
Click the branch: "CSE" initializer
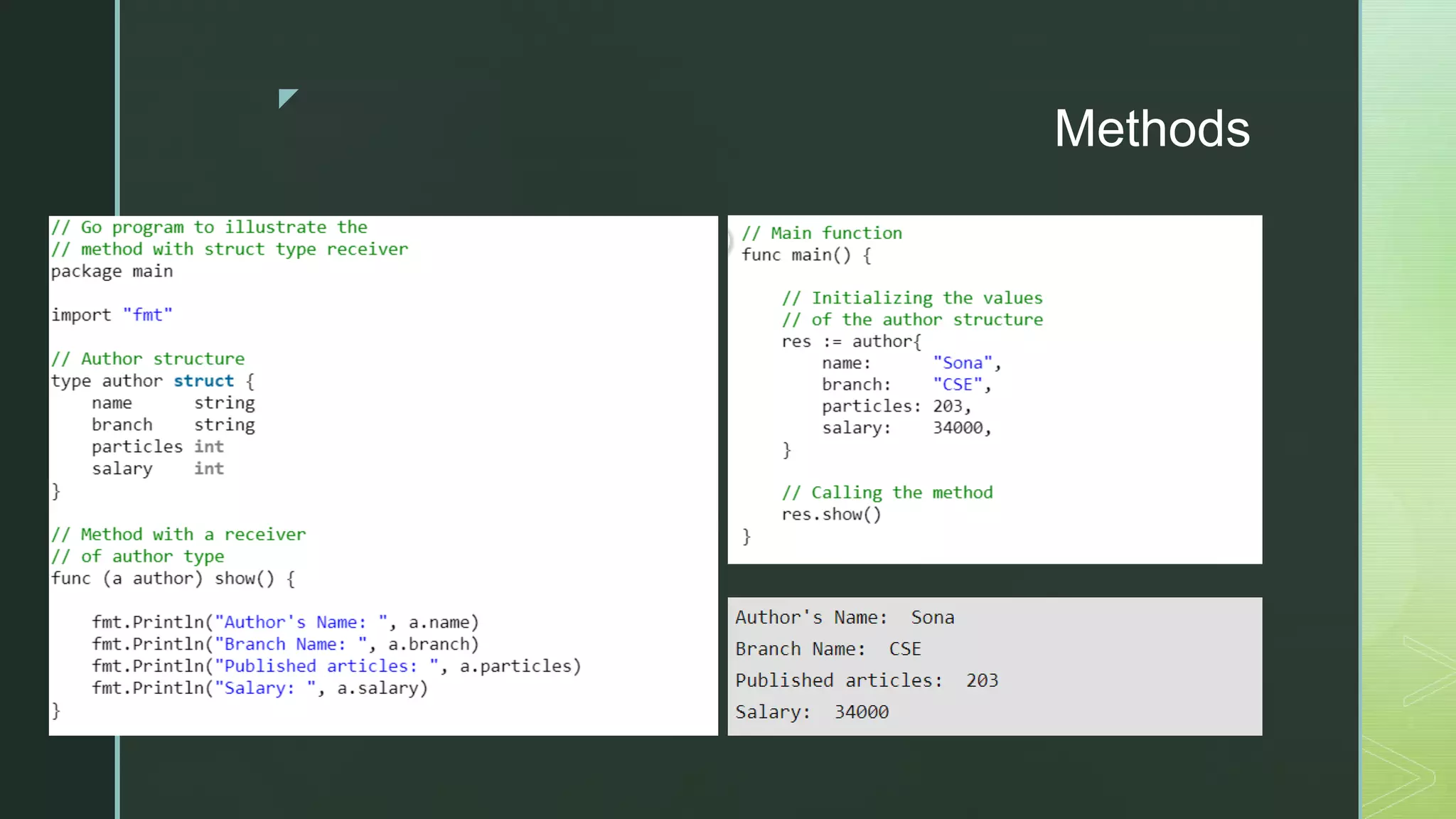907,385
